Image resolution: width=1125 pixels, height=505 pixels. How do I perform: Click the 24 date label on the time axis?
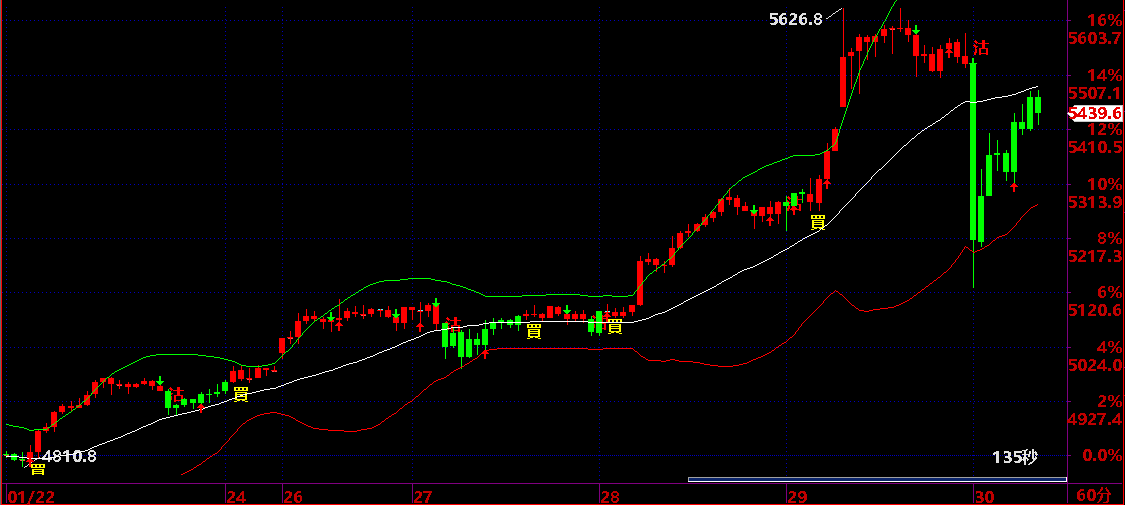237,496
